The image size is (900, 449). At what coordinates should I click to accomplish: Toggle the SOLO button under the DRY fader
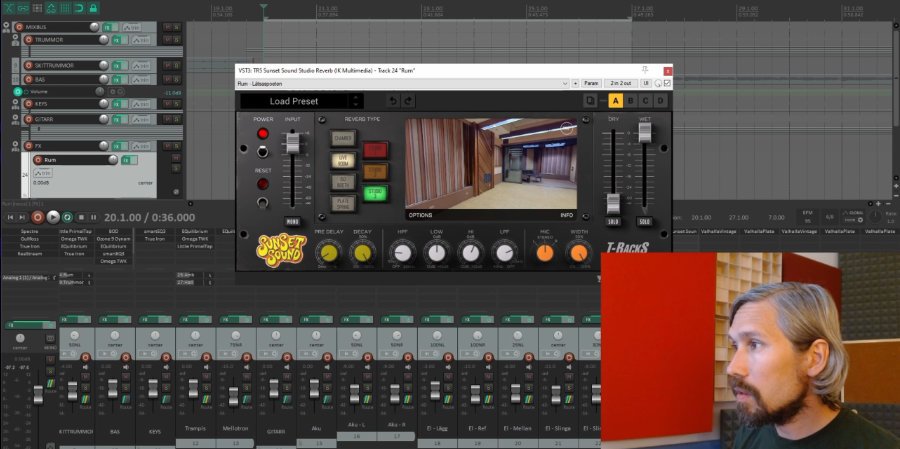pyautogui.click(x=613, y=222)
